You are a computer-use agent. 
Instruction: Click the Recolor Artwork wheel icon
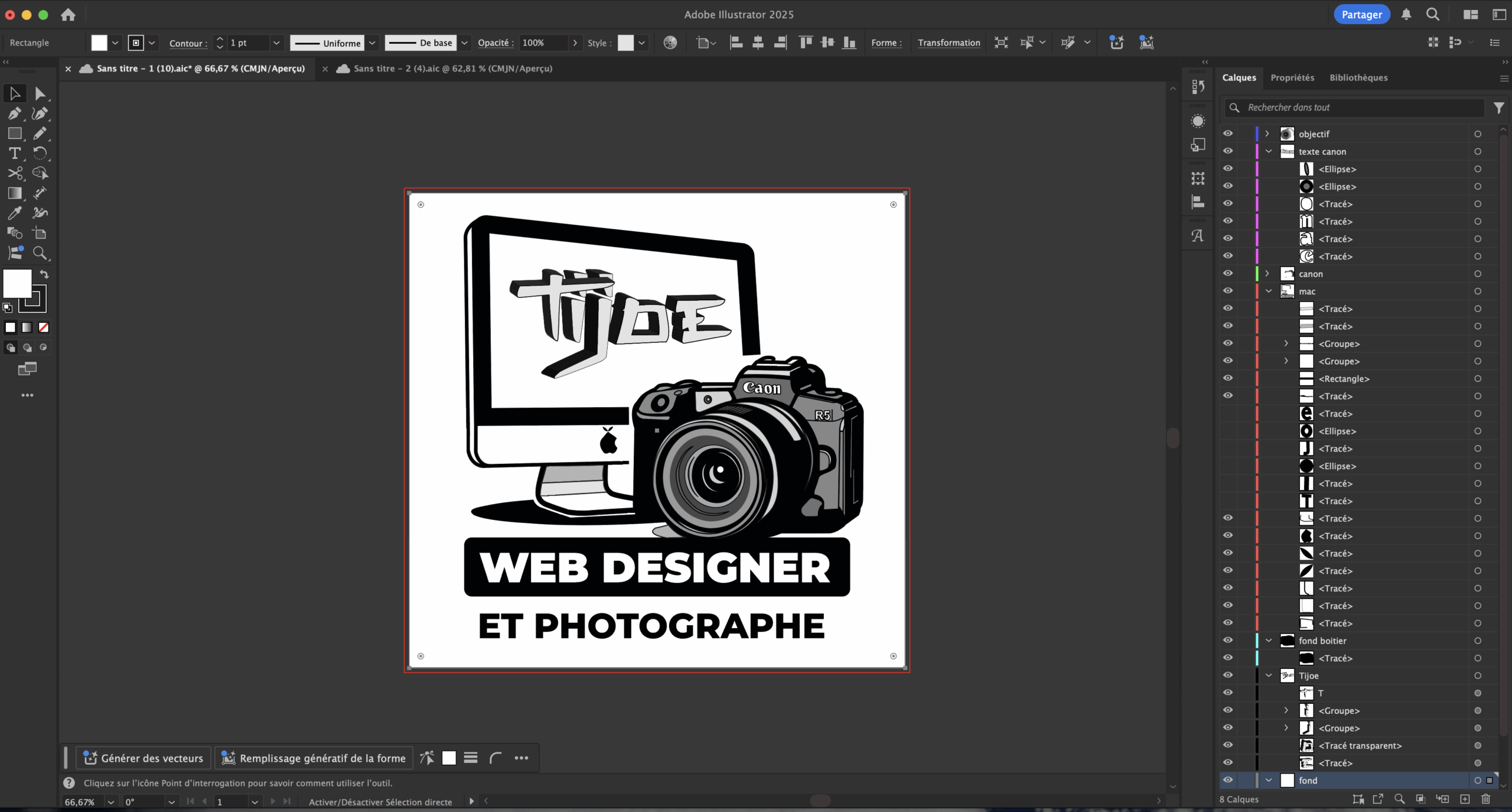pos(670,43)
